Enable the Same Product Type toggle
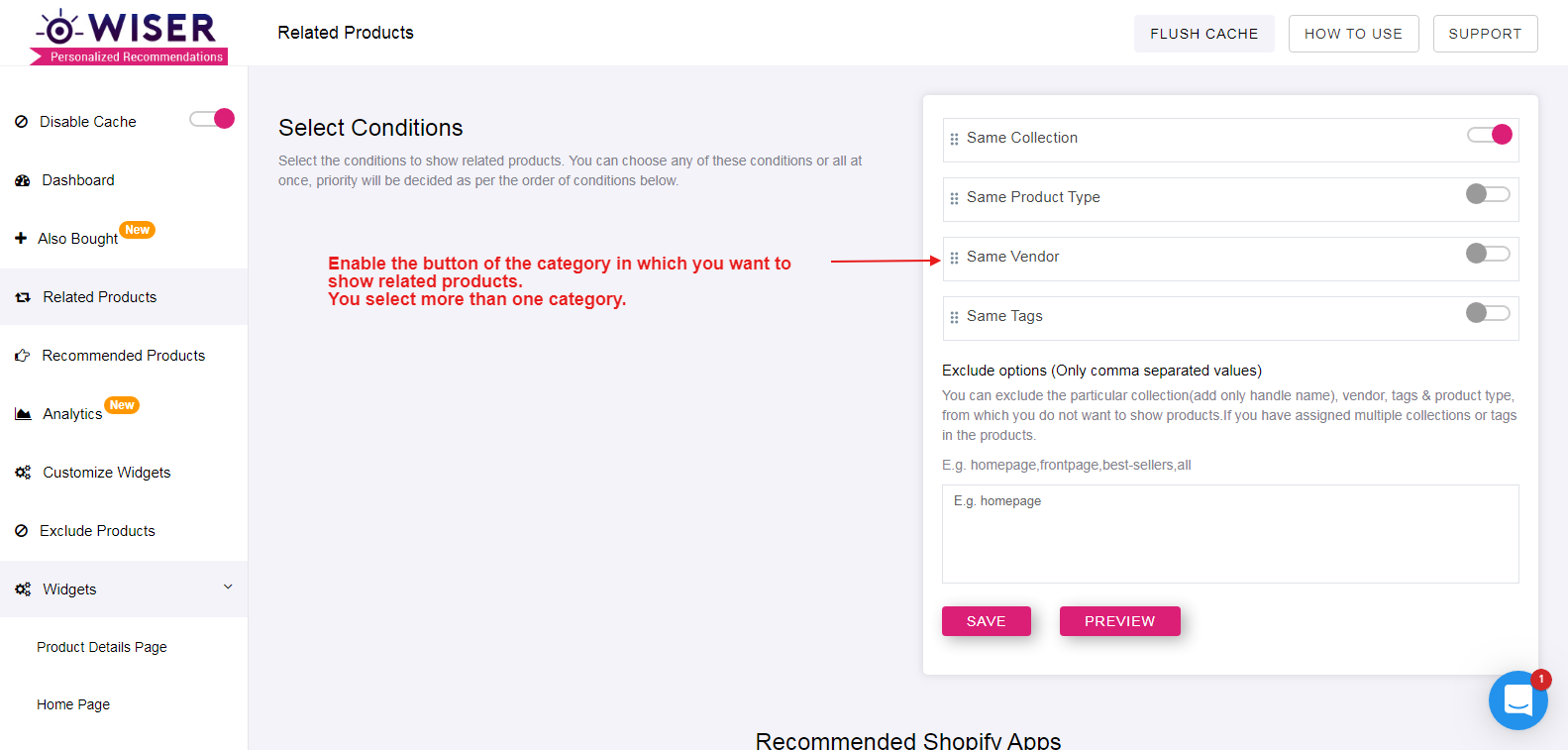The image size is (1568, 750). [1488, 194]
